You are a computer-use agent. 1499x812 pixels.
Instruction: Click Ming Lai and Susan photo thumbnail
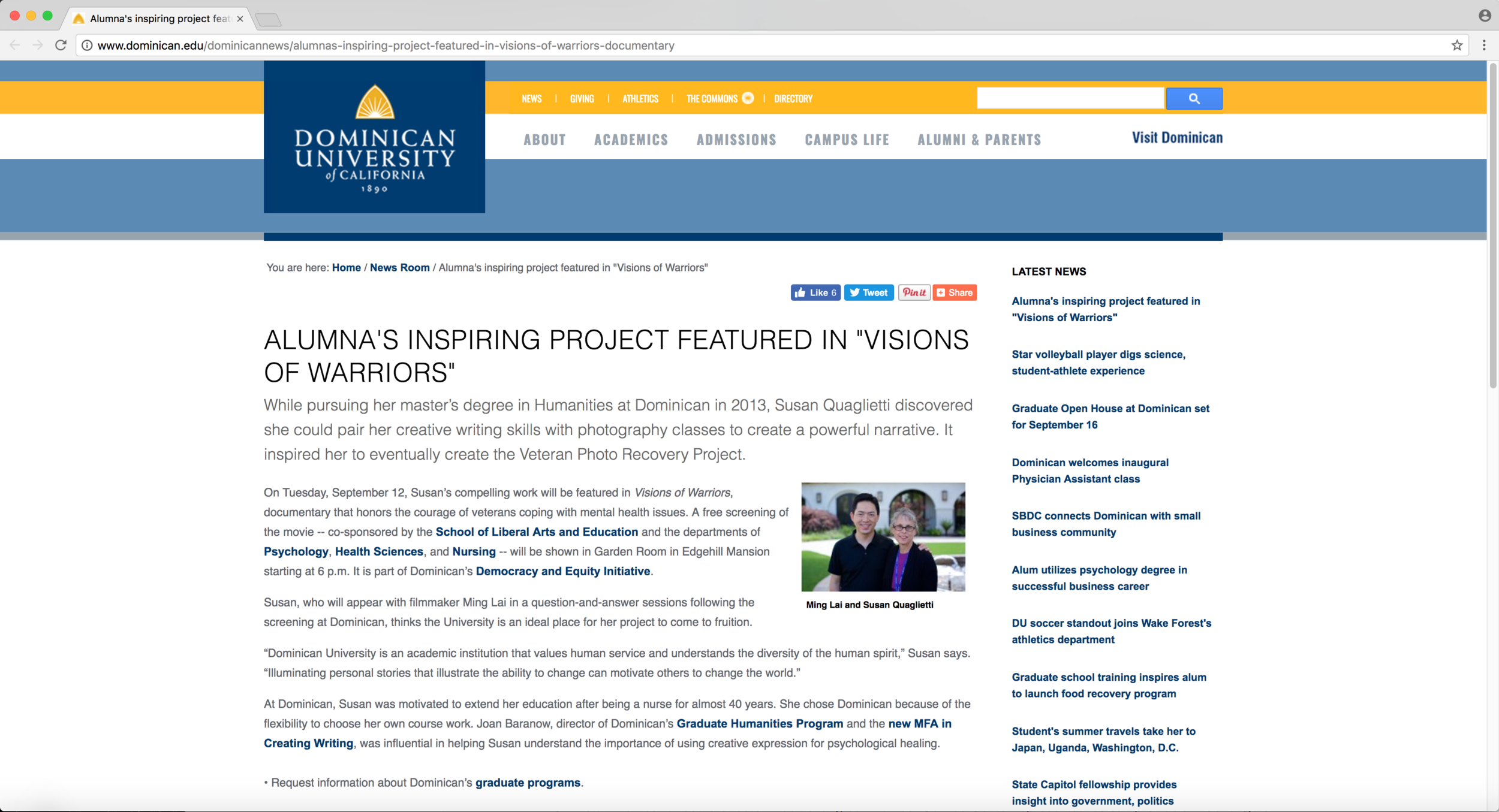click(883, 536)
